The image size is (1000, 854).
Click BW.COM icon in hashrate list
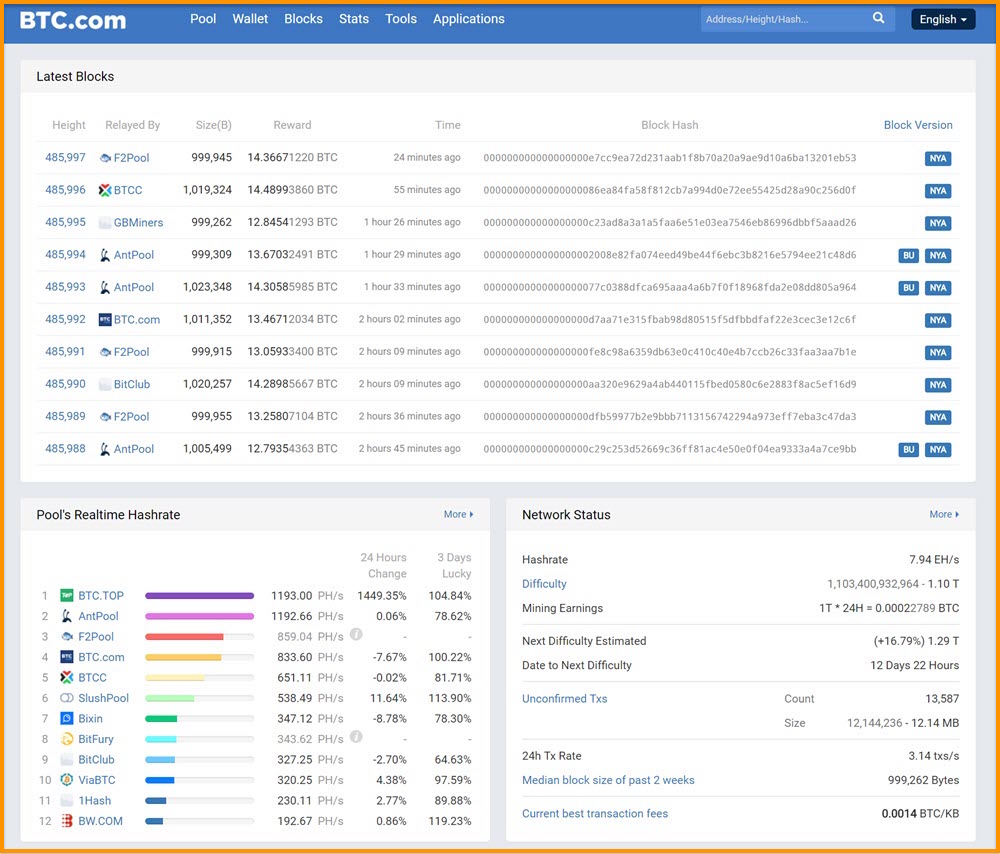67,821
